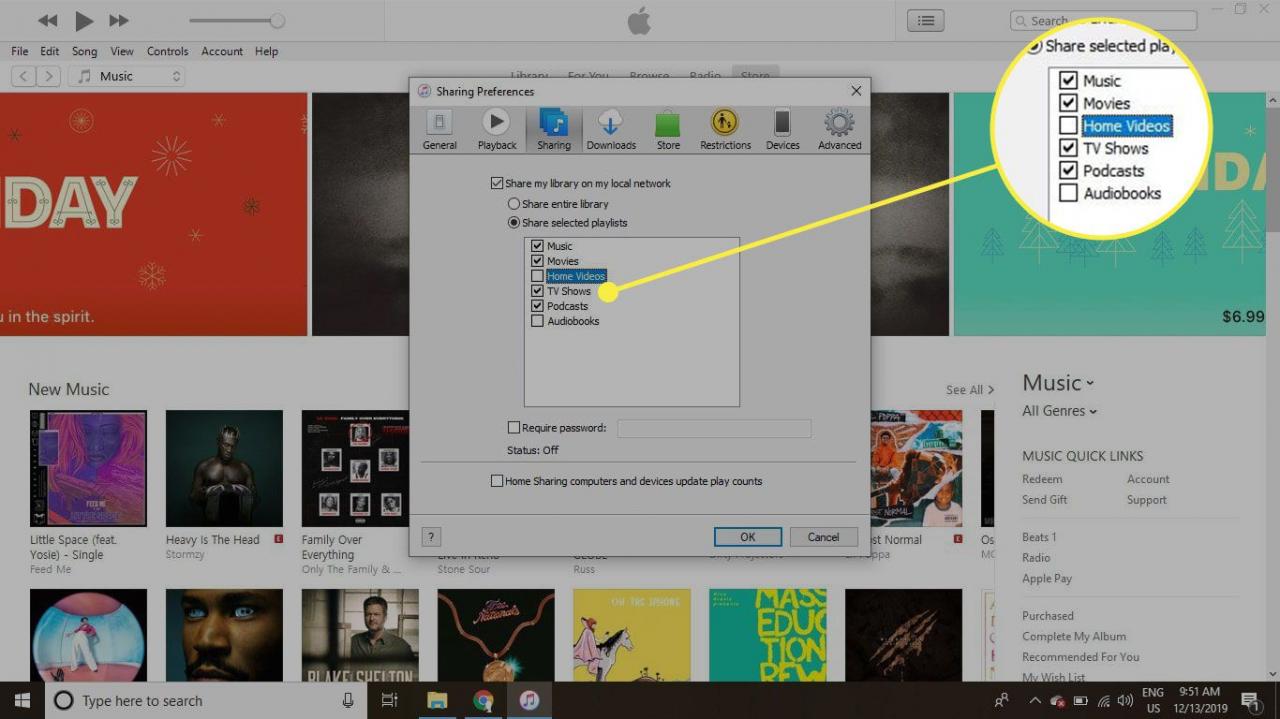Open General preferences tab icon

439,123
